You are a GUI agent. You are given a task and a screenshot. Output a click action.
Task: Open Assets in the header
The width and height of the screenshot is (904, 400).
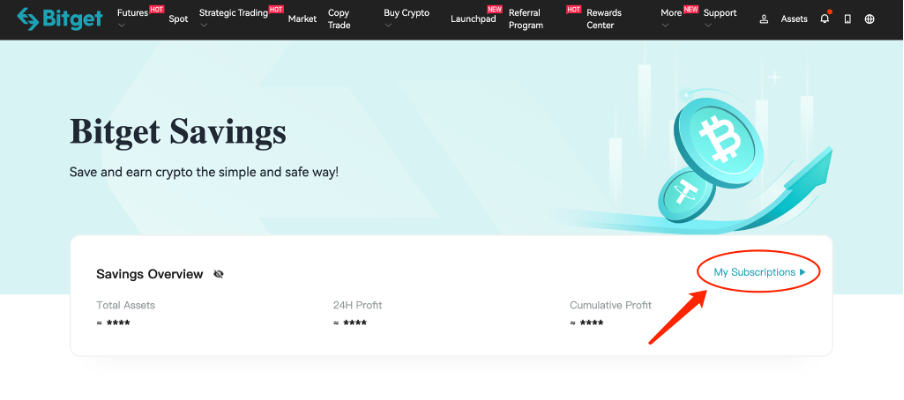(x=794, y=19)
